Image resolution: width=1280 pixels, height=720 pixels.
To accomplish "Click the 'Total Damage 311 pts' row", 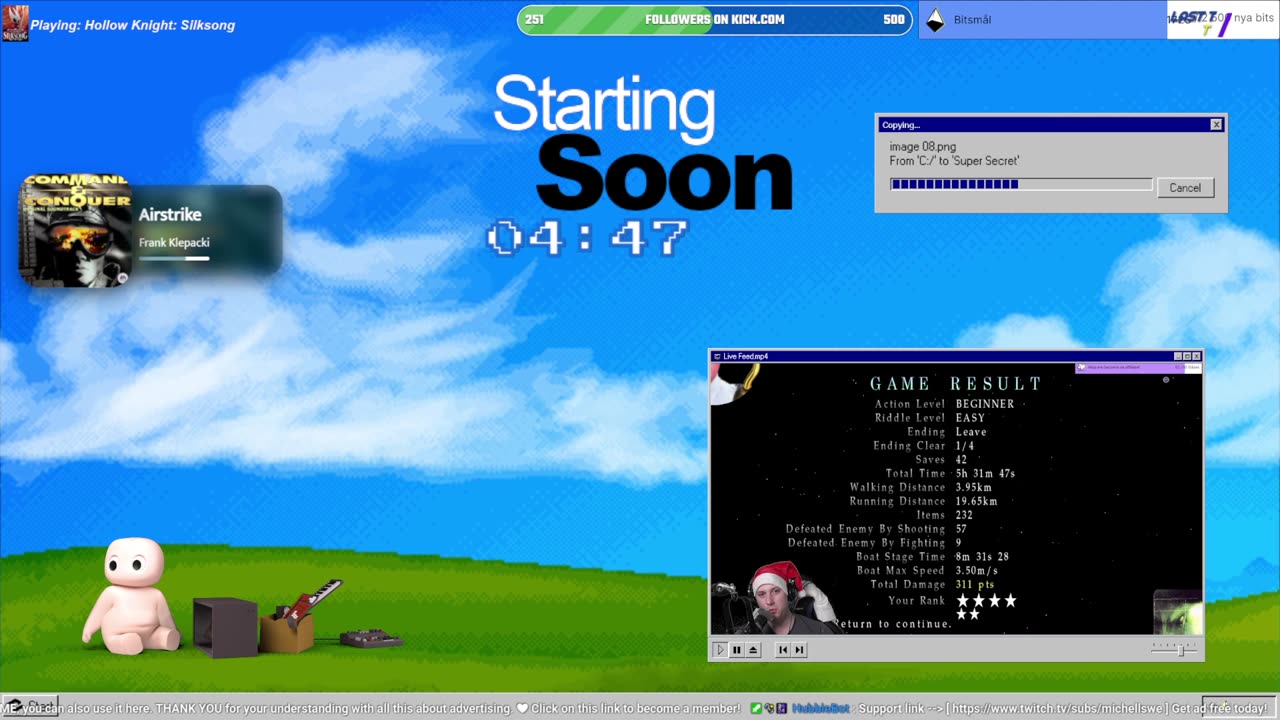I will coord(932,584).
